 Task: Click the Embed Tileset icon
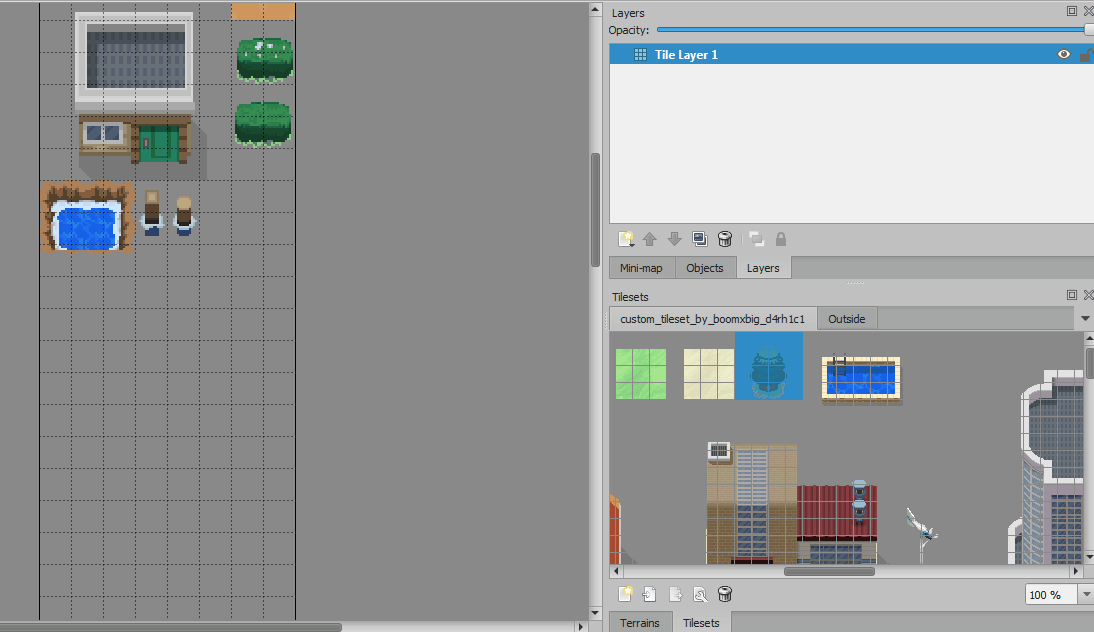point(650,594)
